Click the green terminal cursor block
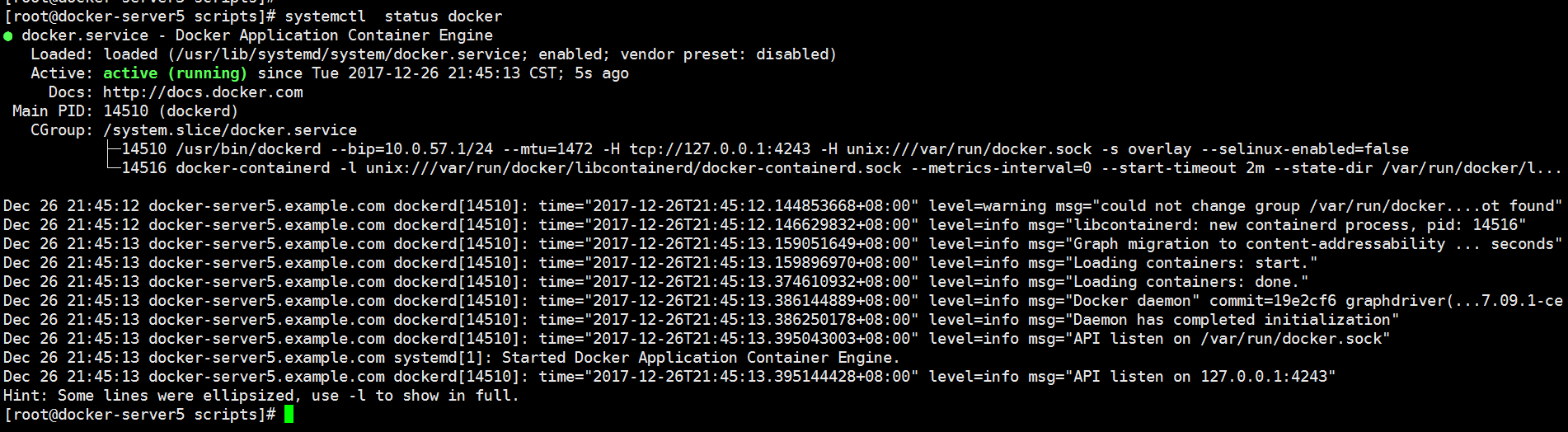Screen dimensions: 1568x432 289,414
